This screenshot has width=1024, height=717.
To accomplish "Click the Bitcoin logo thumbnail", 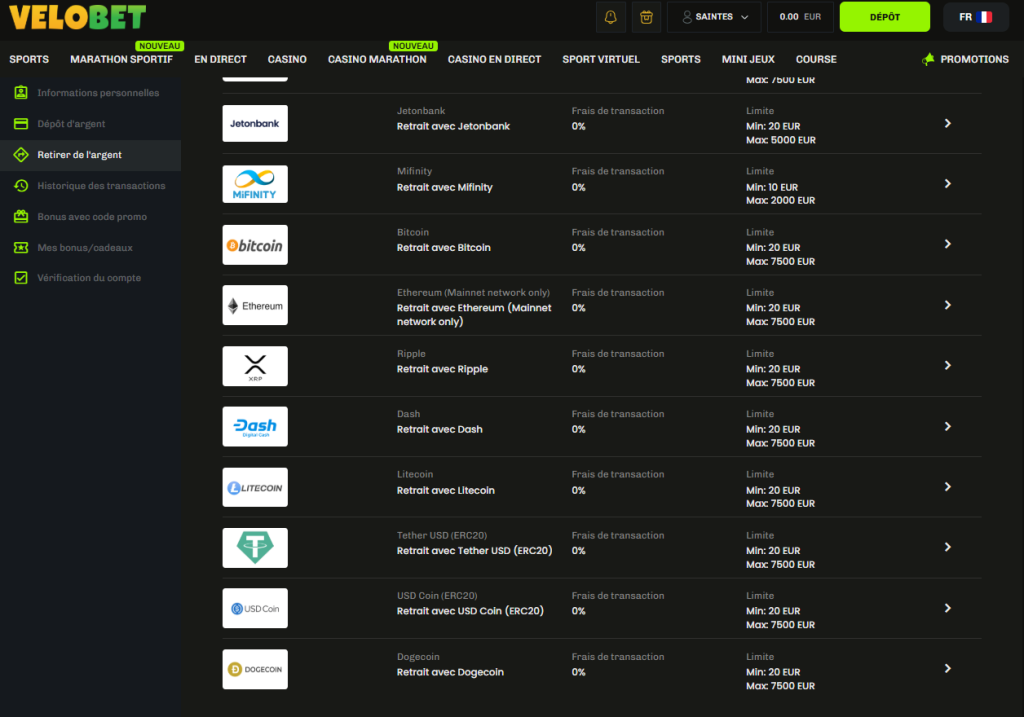I will (x=255, y=245).
